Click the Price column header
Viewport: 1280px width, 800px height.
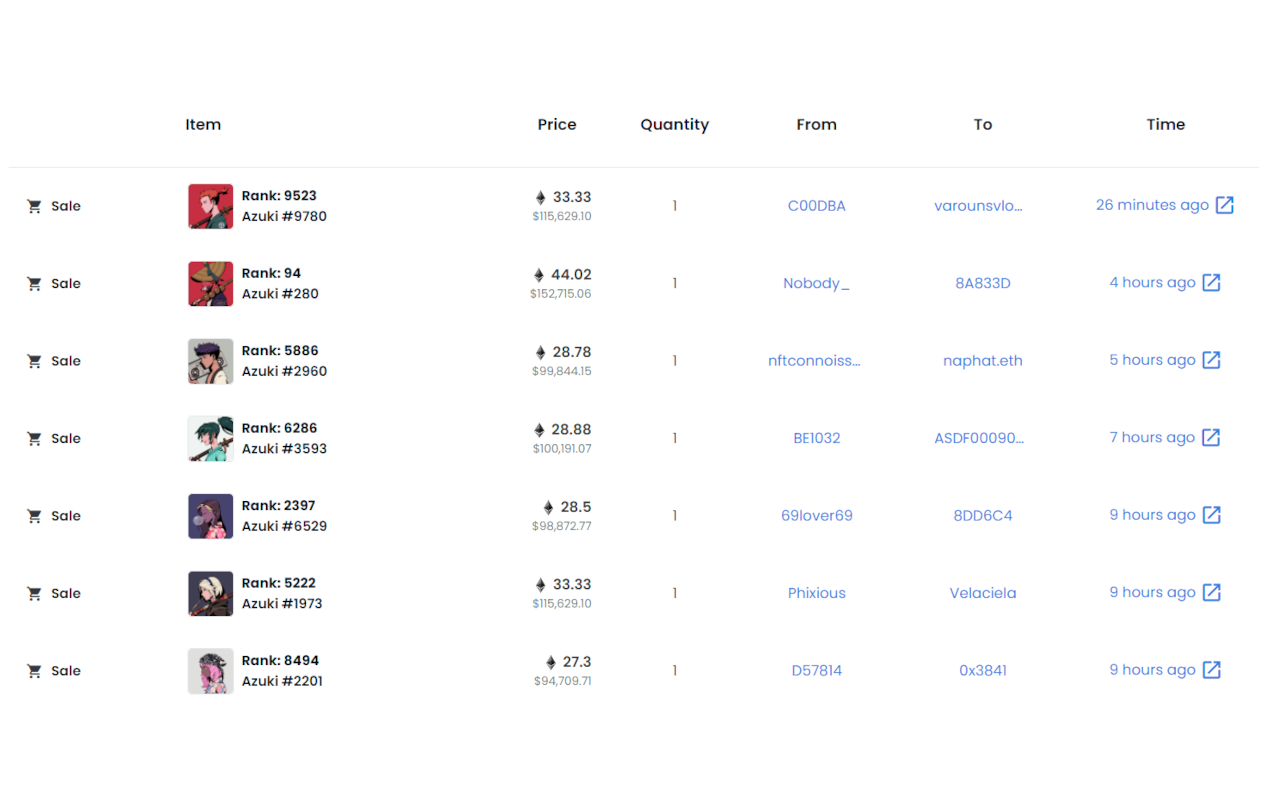557,125
